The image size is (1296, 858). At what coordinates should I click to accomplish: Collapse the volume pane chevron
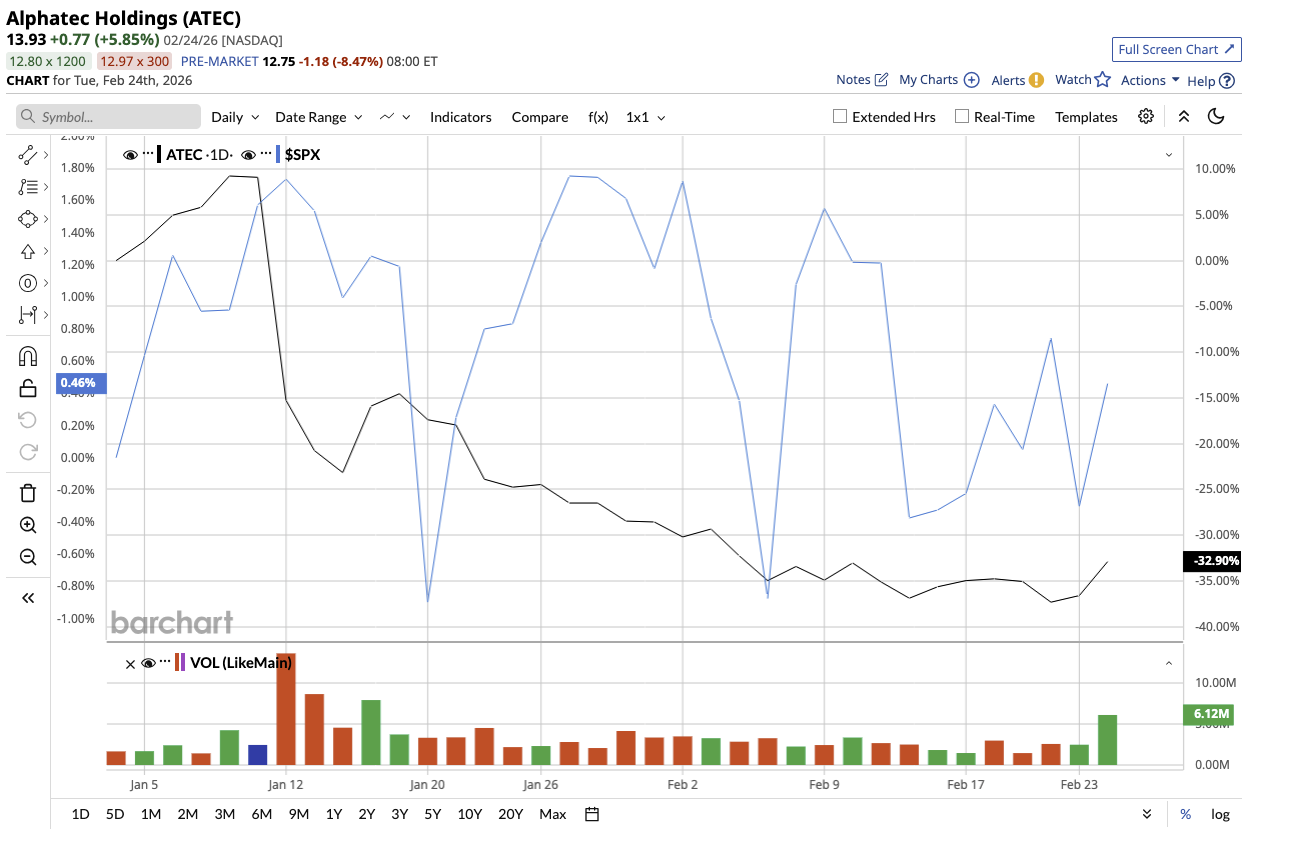coord(1168,663)
